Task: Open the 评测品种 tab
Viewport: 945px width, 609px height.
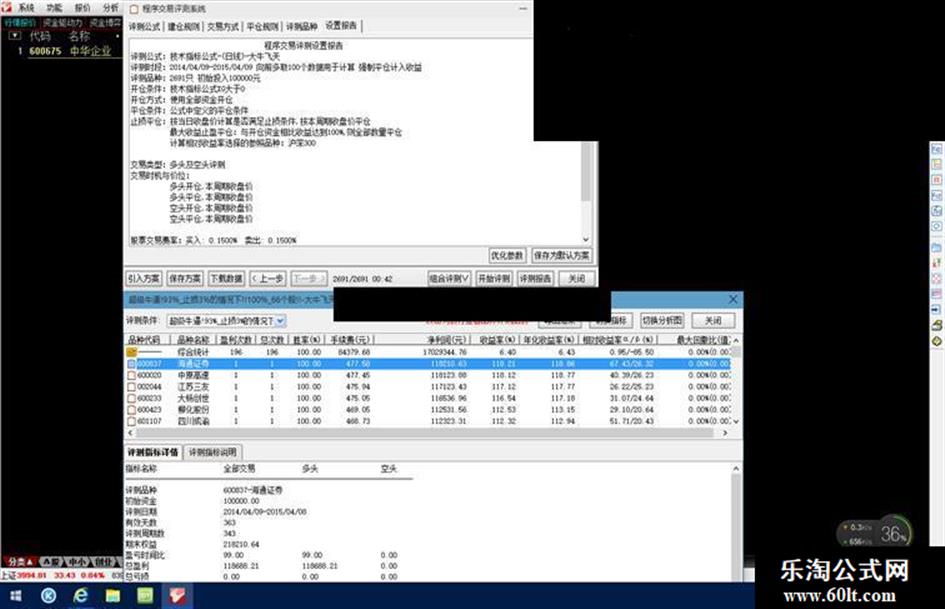Action: pyautogui.click(x=301, y=27)
